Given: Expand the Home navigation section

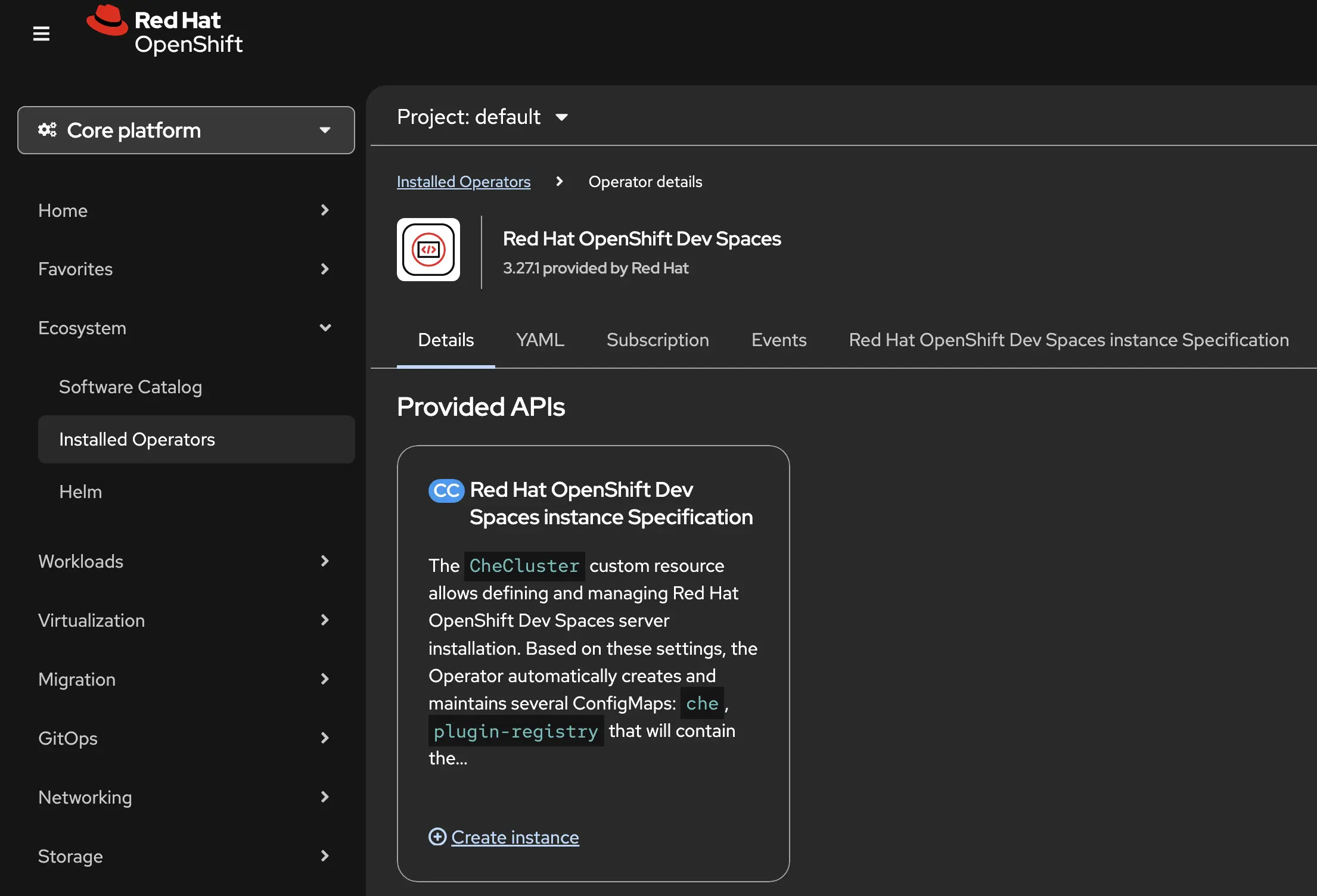Looking at the screenshot, I should pyautogui.click(x=186, y=210).
